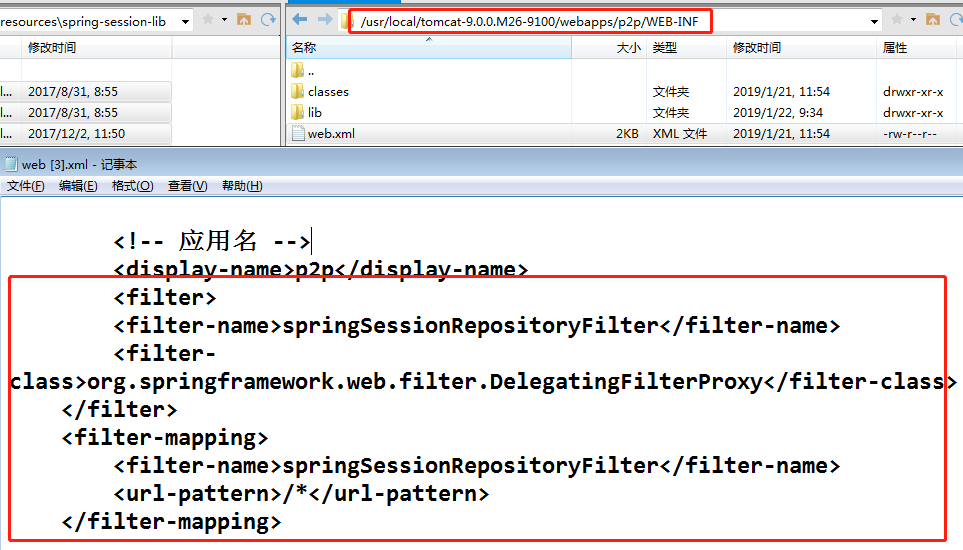Viewport: 963px width, 550px height.
Task: Select the classes folder
Action: pyautogui.click(x=328, y=91)
